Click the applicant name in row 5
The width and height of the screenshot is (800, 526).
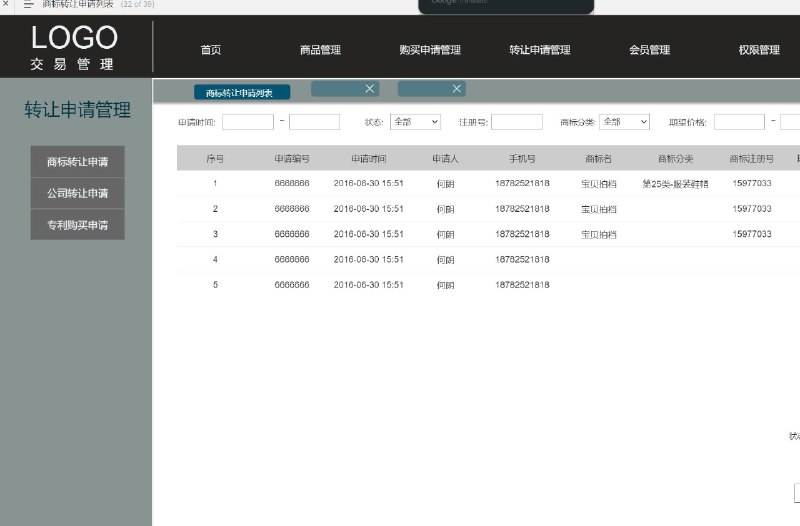click(445, 285)
